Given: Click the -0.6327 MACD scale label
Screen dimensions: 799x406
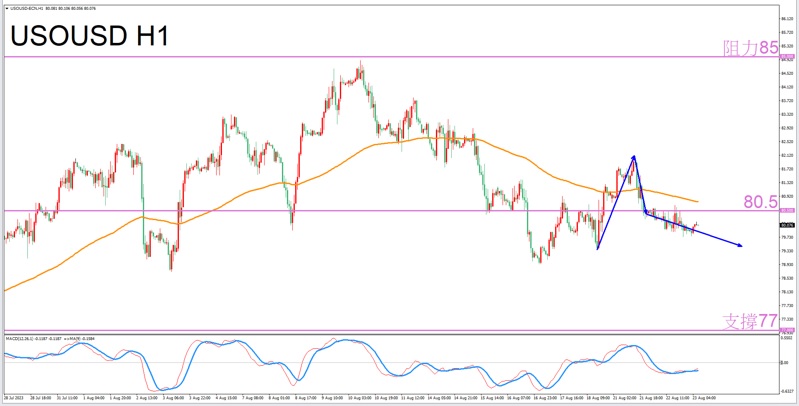Looking at the screenshot, I should 788,391.
